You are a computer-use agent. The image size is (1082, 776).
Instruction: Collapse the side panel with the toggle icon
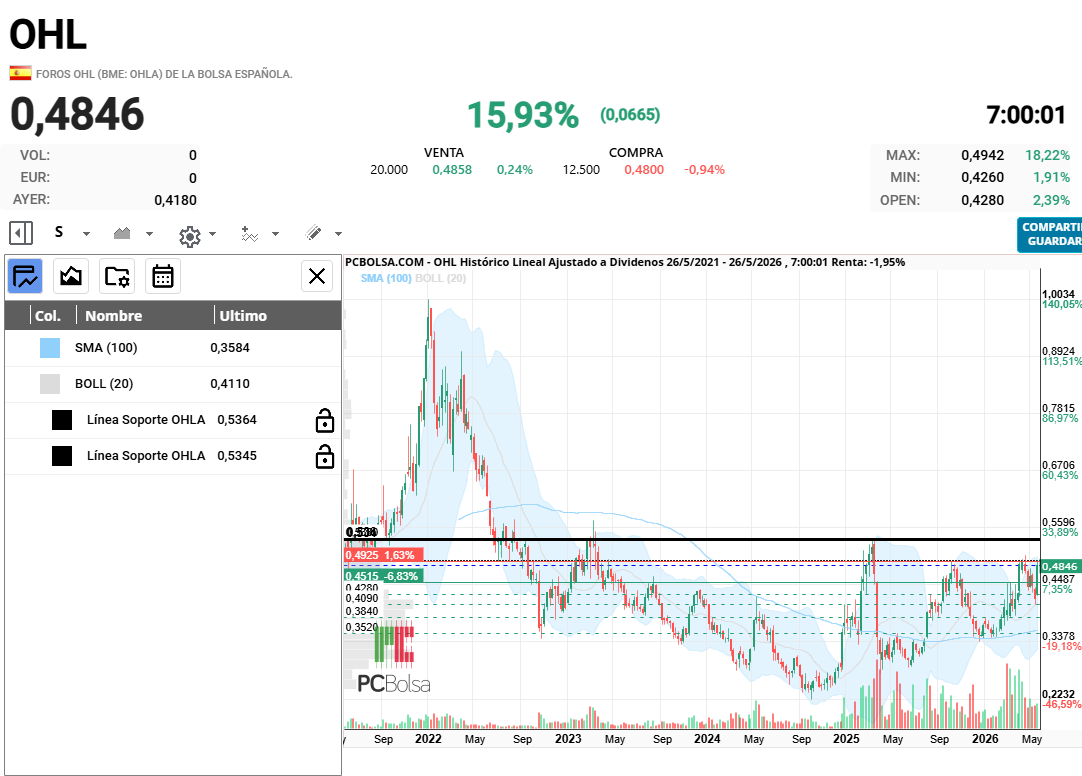tap(21, 233)
